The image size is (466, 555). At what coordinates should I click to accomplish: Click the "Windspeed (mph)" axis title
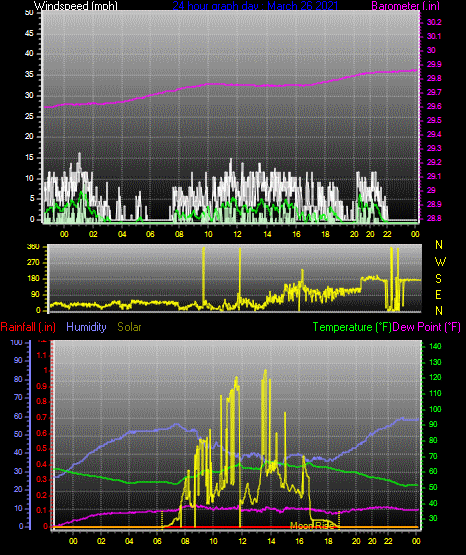point(76,5)
